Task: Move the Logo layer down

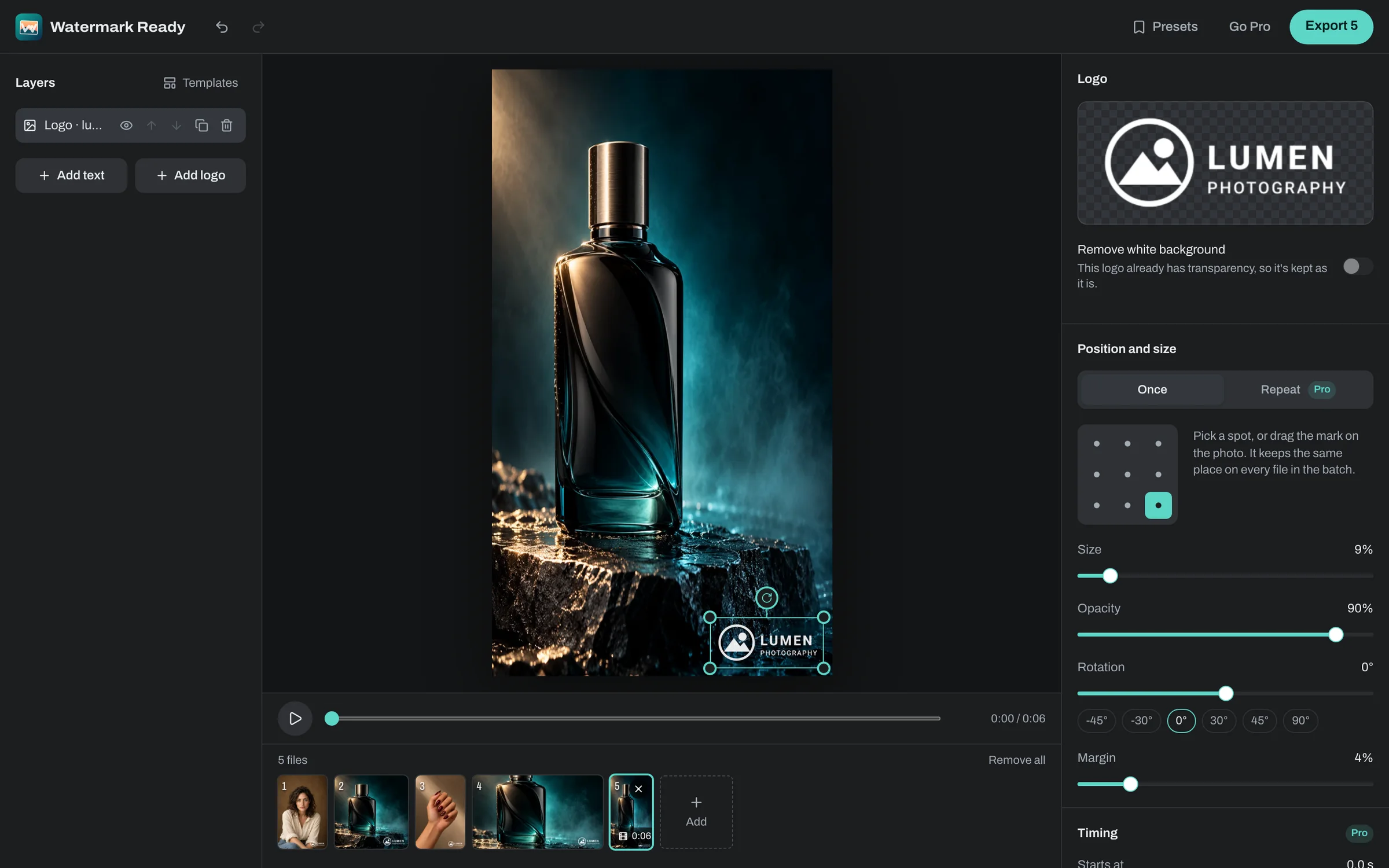Action: (177, 125)
